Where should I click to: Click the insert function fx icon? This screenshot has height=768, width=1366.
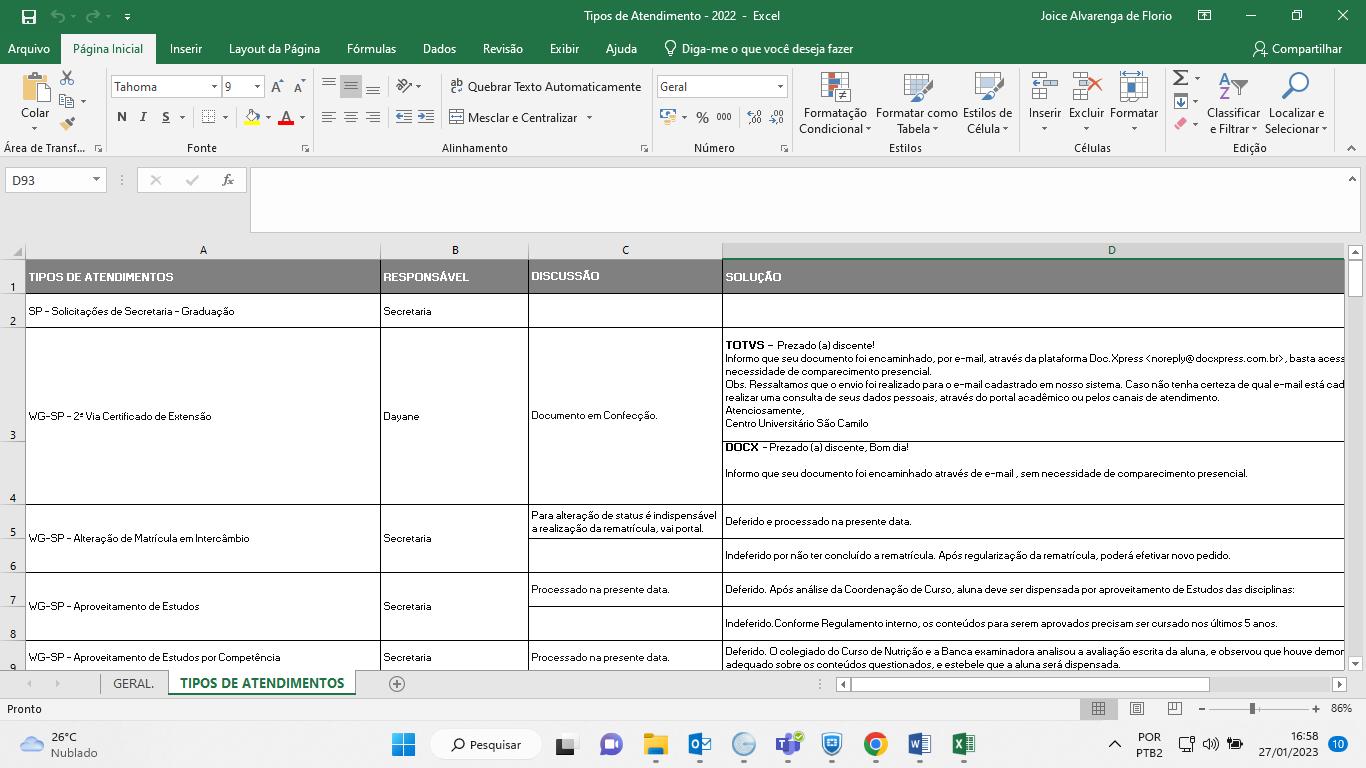pyautogui.click(x=228, y=180)
